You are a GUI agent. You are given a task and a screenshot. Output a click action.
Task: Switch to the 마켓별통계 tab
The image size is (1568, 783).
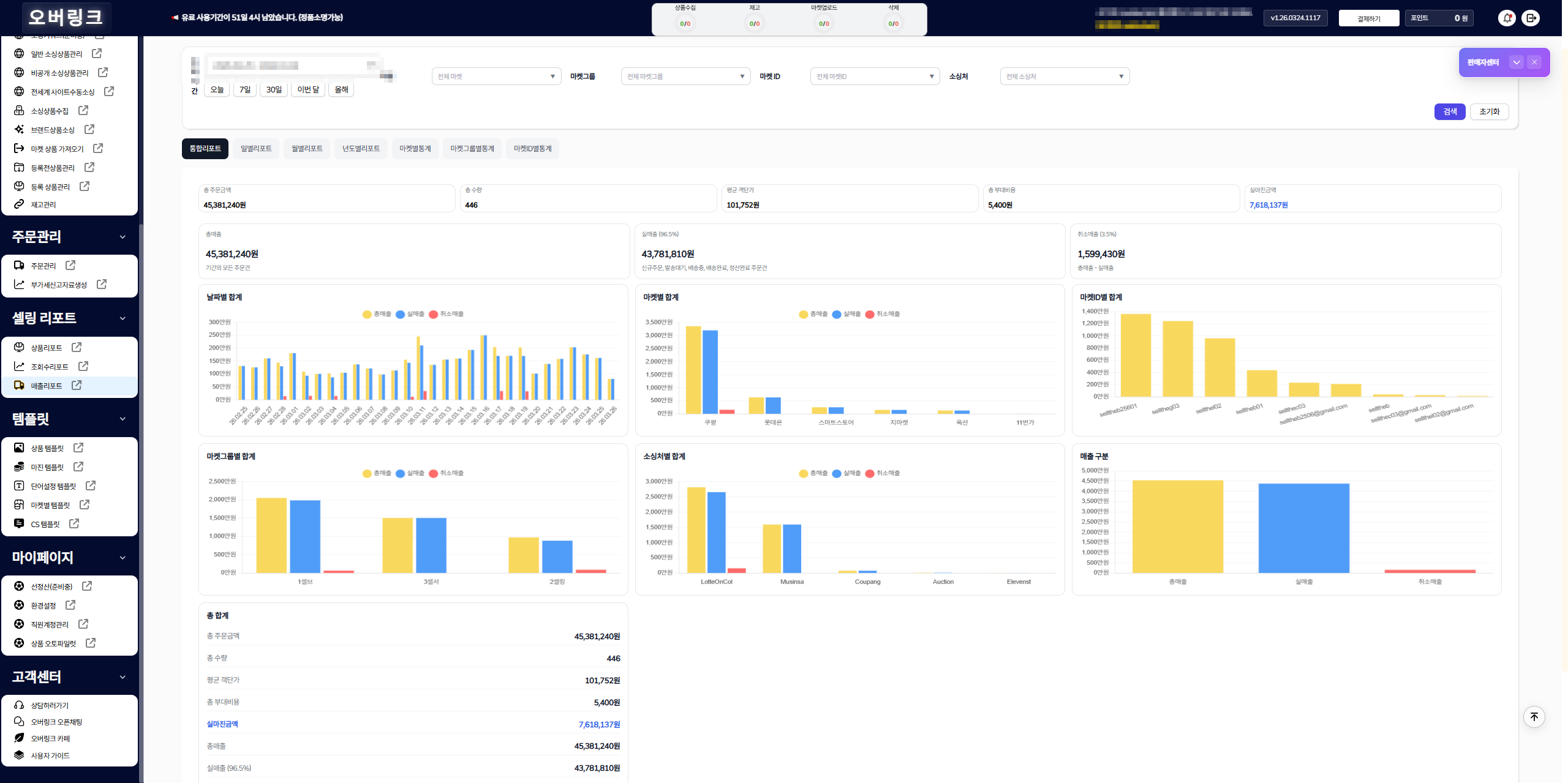pyautogui.click(x=415, y=149)
